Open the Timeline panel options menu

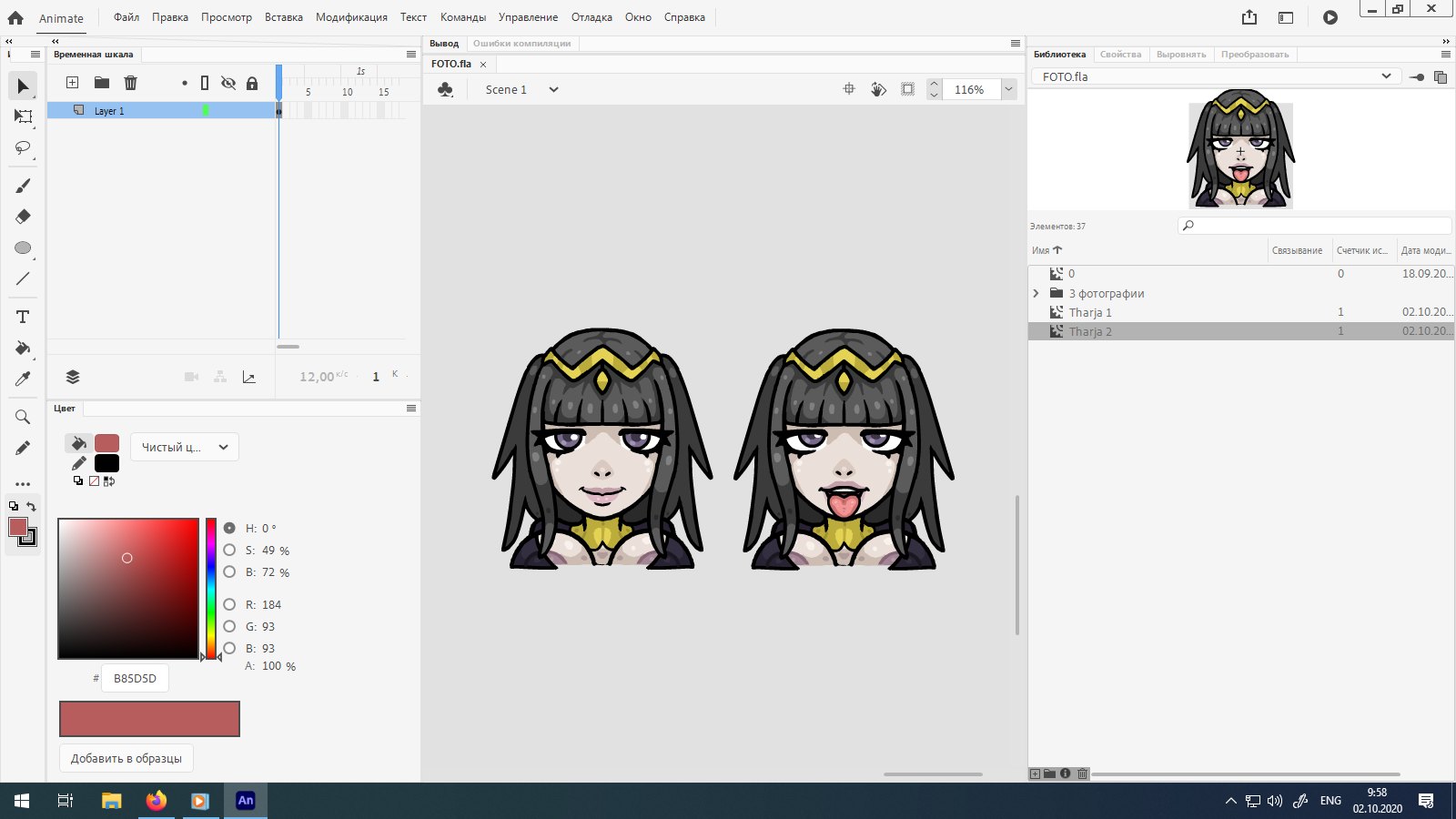point(411,55)
